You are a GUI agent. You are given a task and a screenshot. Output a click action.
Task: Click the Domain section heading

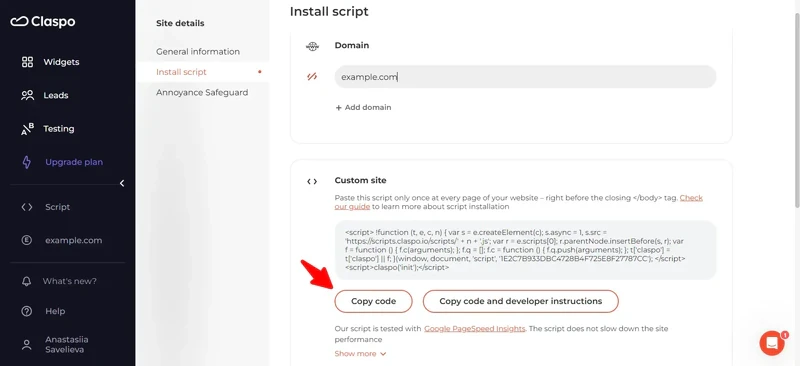[352, 45]
